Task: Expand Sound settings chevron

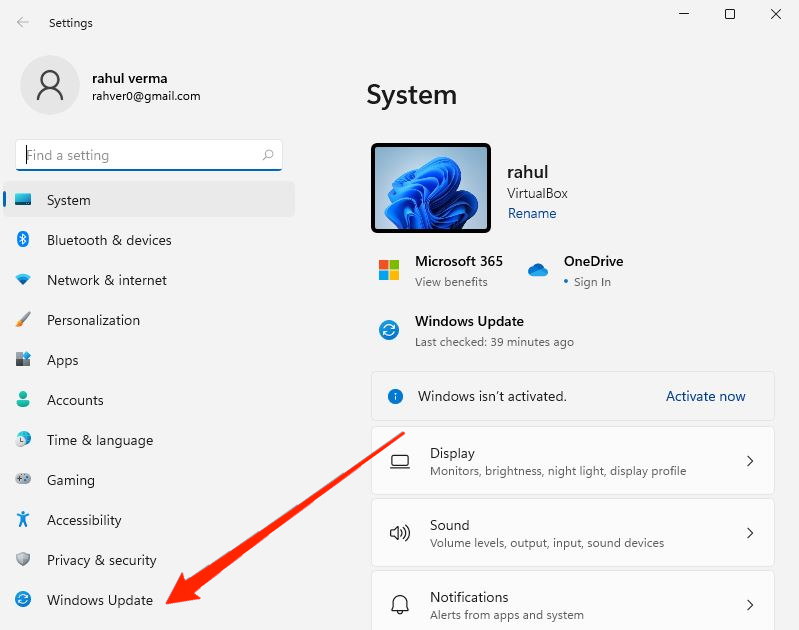Action: click(x=750, y=533)
